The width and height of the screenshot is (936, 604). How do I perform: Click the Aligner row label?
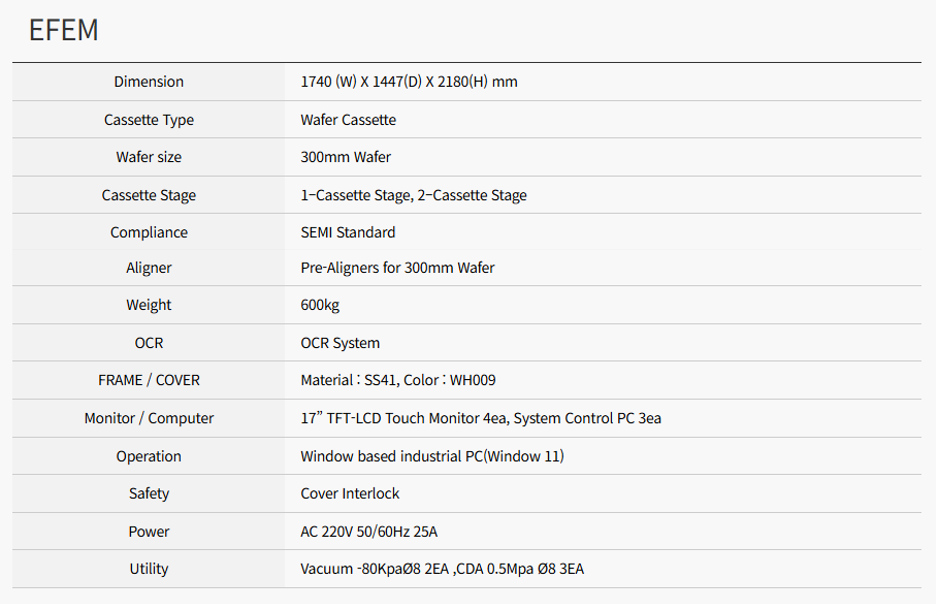(x=149, y=268)
